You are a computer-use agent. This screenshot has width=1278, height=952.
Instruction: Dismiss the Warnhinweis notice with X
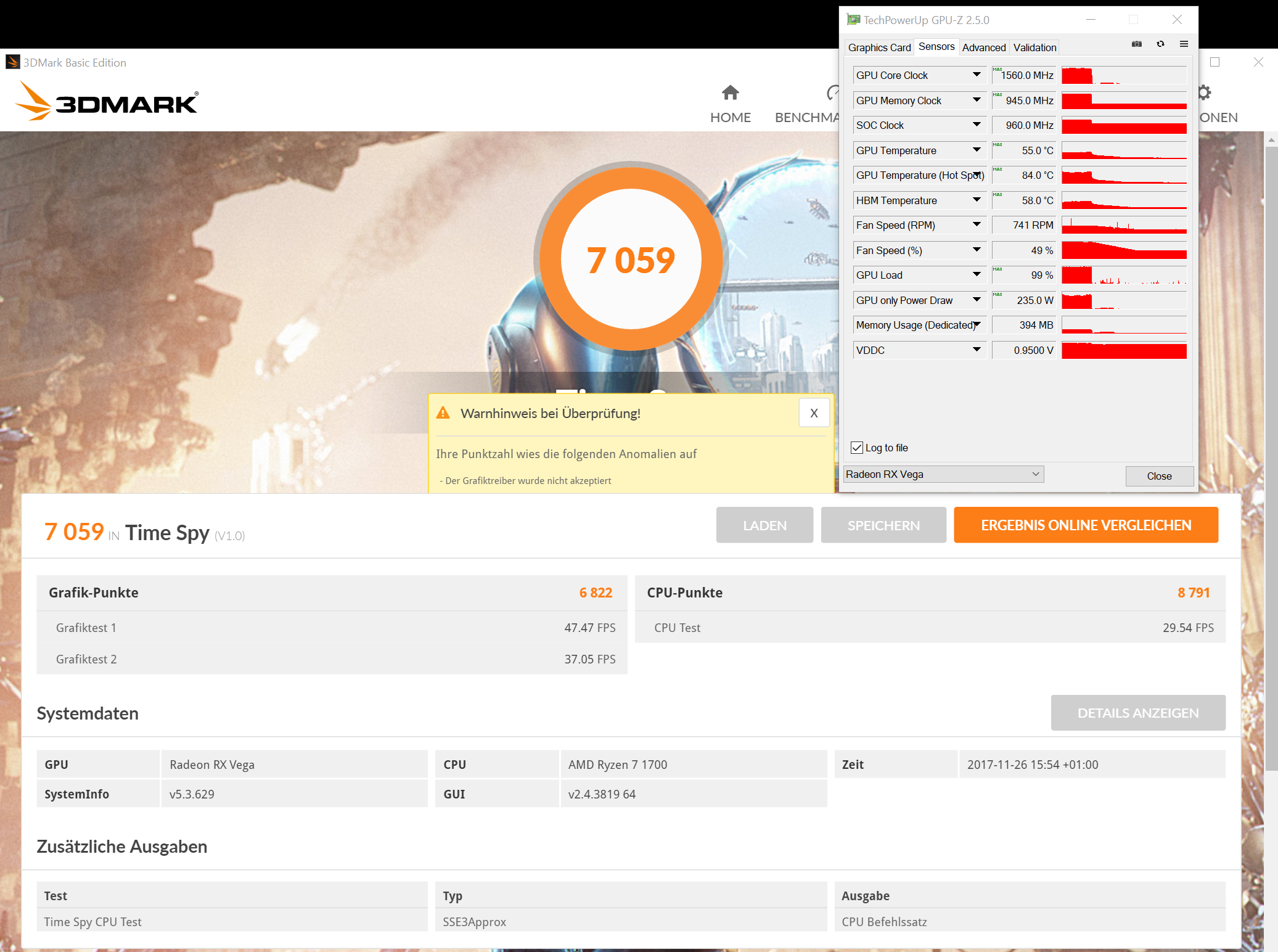(814, 413)
